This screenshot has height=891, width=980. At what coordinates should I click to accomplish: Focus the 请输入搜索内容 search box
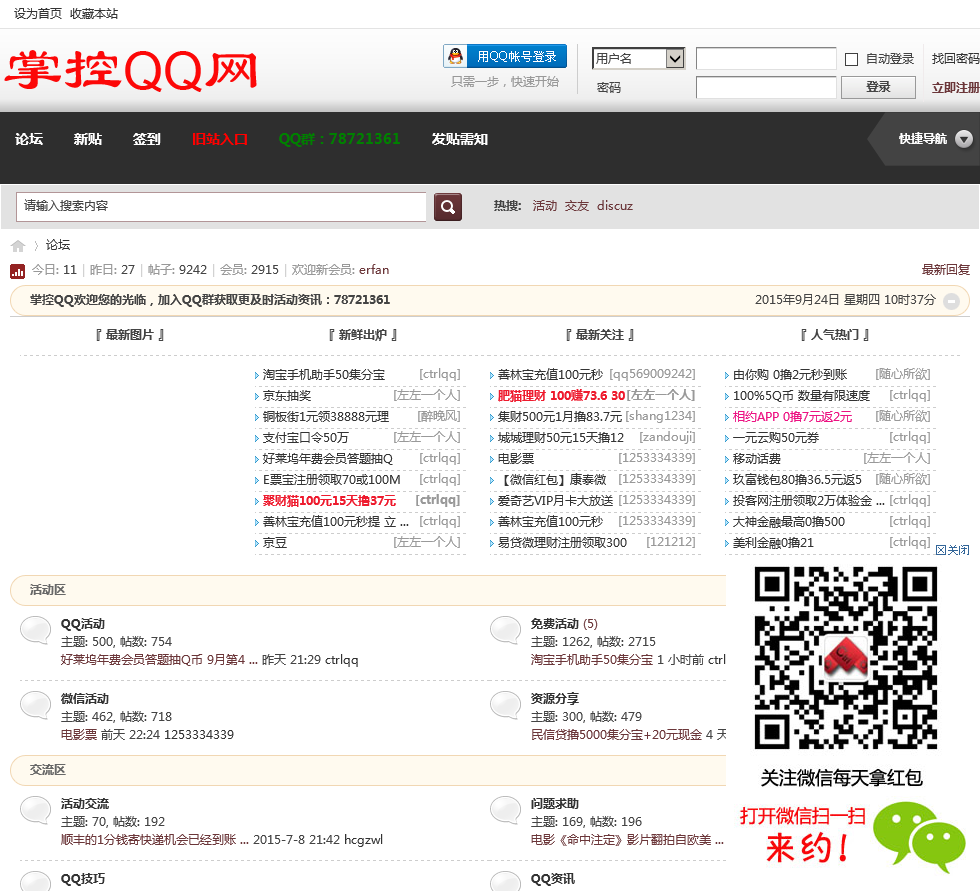[x=221, y=206]
